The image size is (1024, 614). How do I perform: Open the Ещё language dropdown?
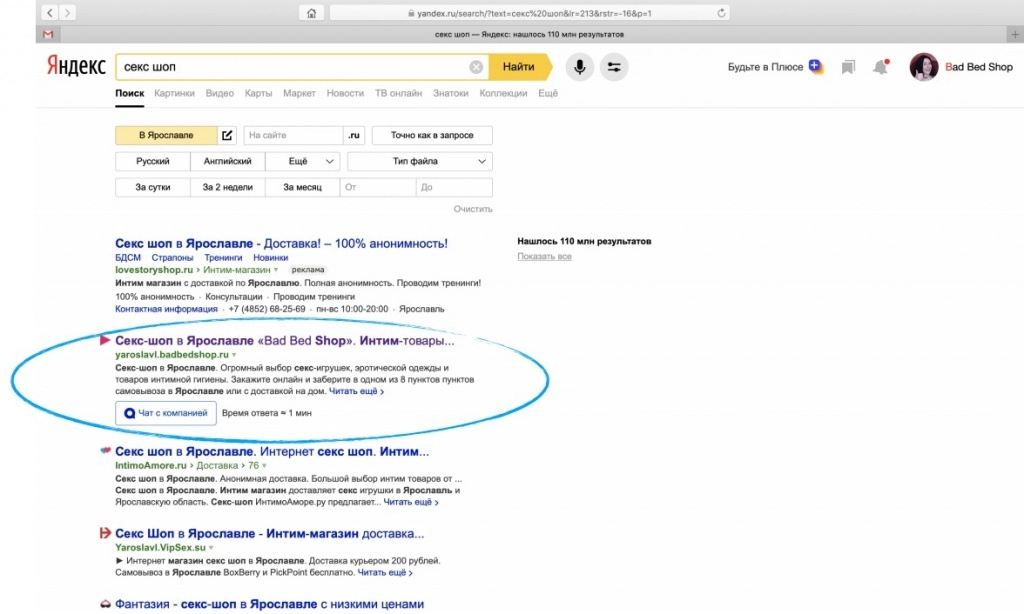pos(302,161)
